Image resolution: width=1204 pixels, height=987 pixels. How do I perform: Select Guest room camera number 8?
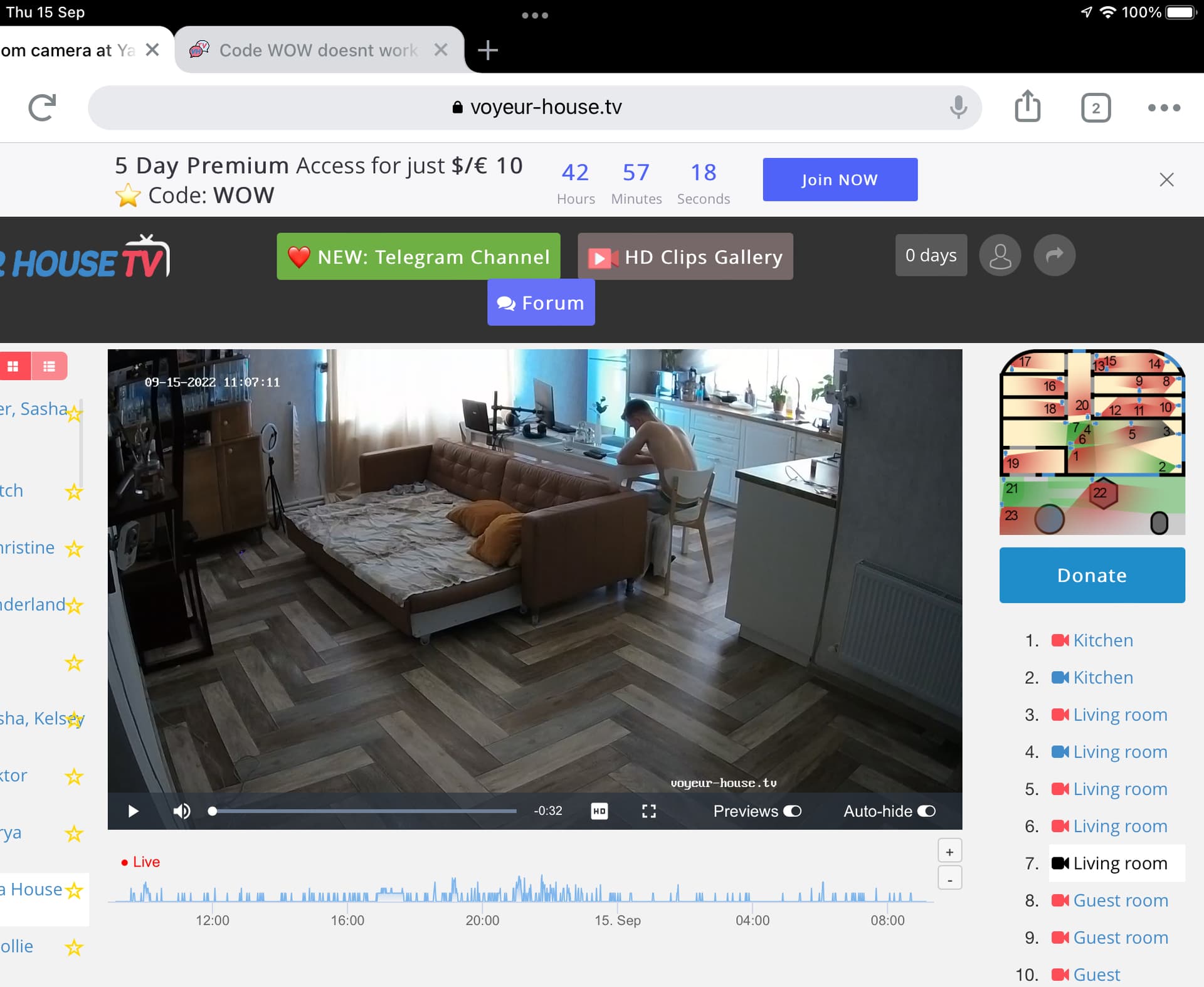pyautogui.click(x=1120, y=900)
